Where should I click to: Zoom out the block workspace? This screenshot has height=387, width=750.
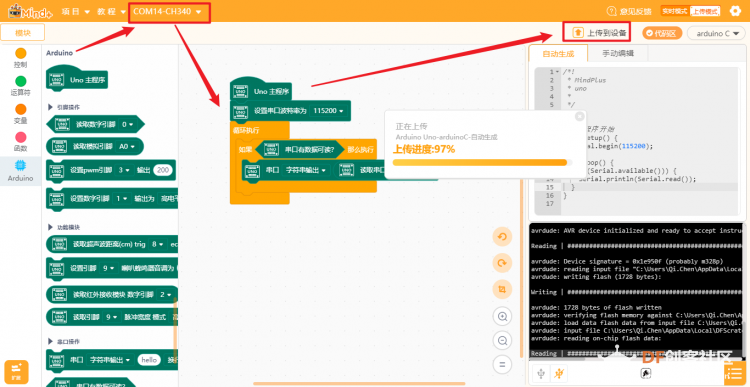coord(502,341)
